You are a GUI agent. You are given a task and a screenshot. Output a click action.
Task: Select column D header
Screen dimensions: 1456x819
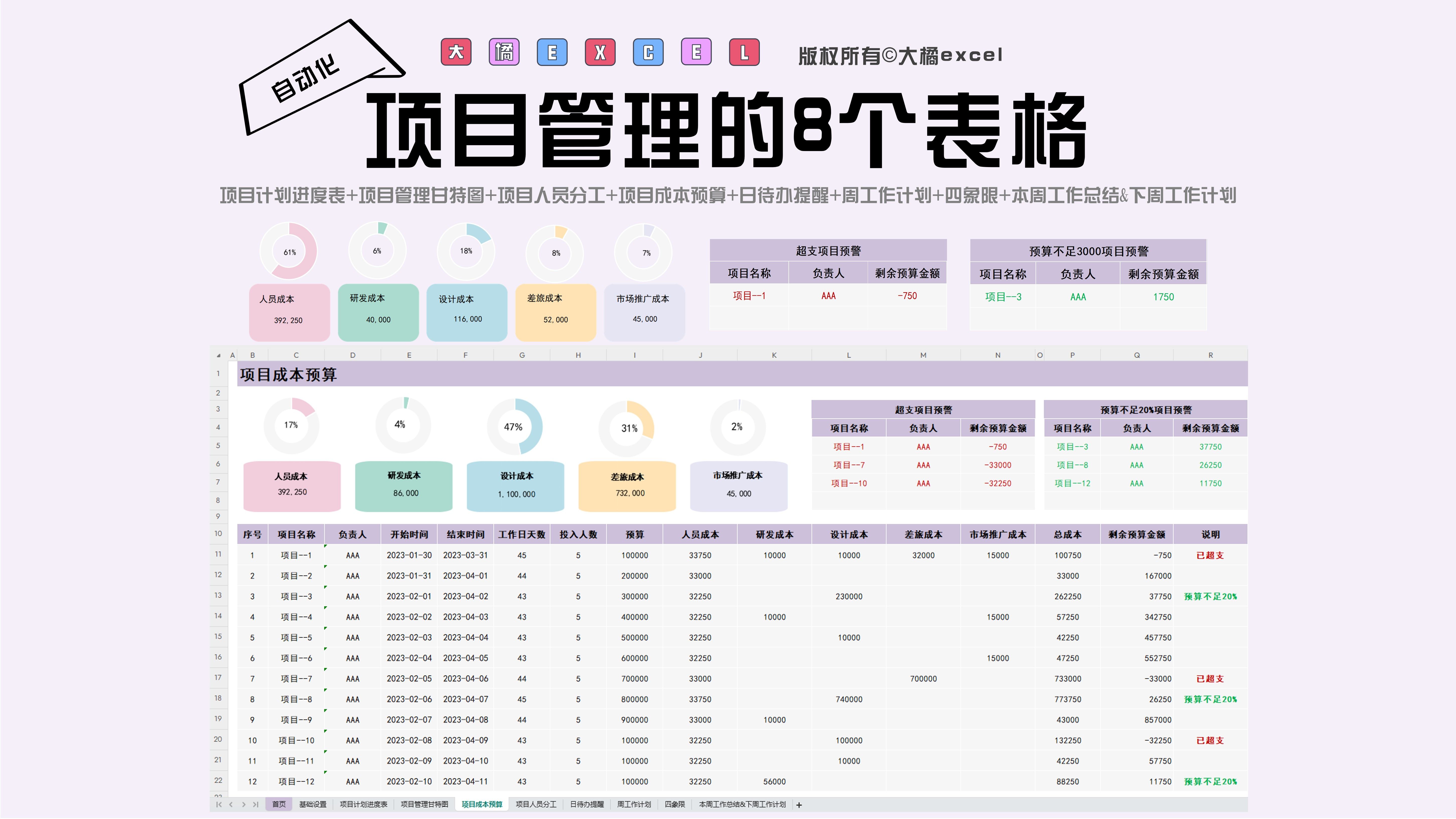(x=353, y=355)
